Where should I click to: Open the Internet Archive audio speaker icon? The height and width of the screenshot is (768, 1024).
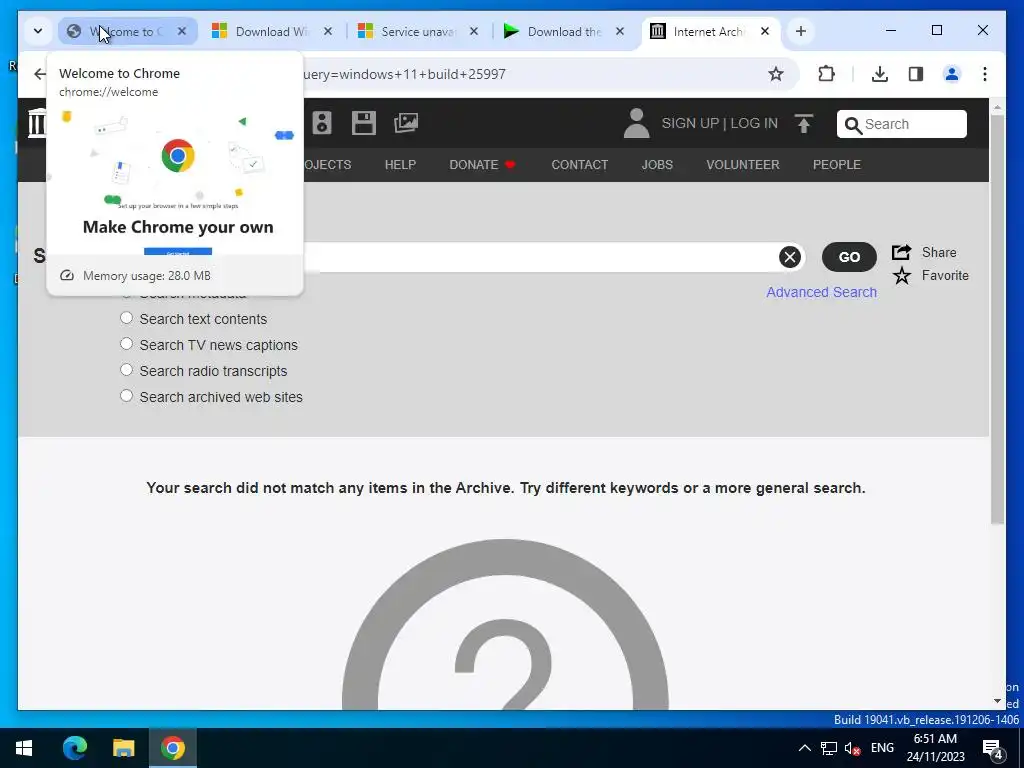pos(322,123)
